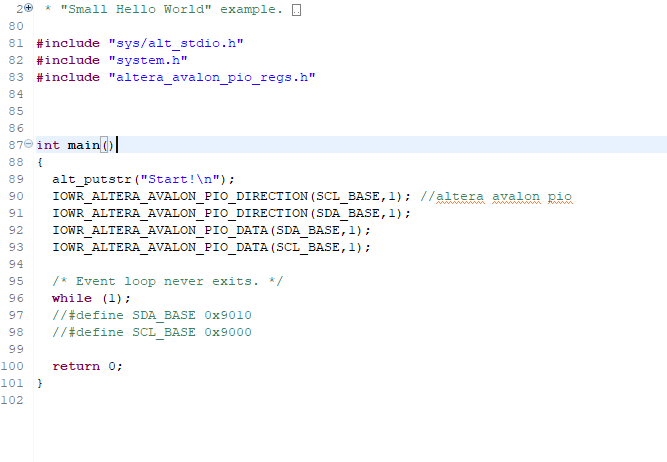
Task: Click the "altera_avalon_pio_regs.h" include string
Action: pyautogui.click(x=212, y=77)
